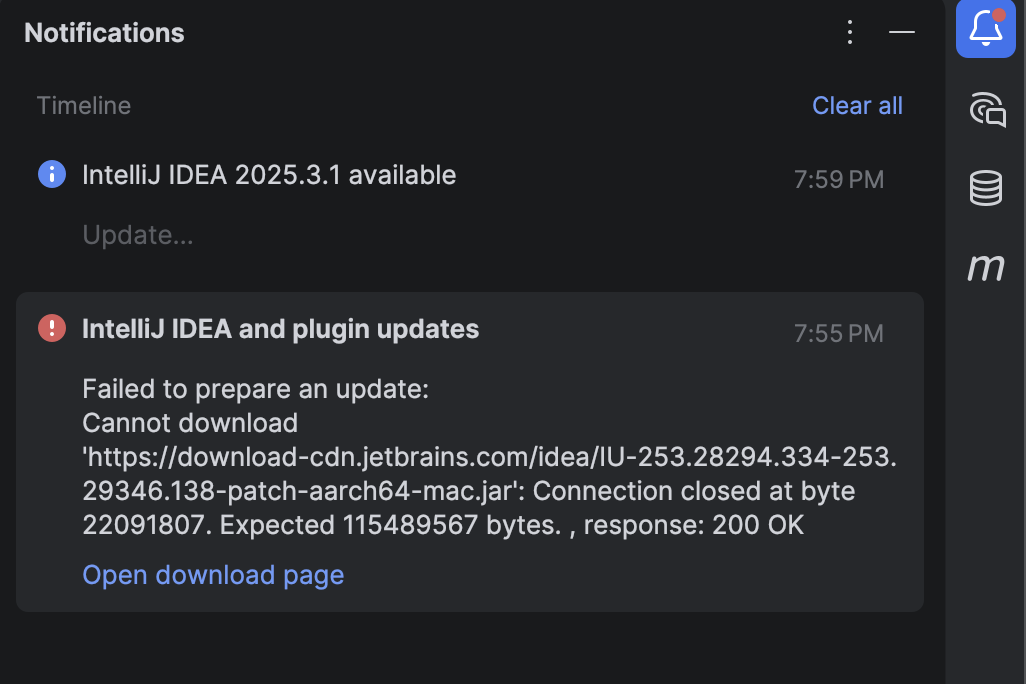Image resolution: width=1026 pixels, height=684 pixels.
Task: Open the notification options kebab menu
Action: [849, 32]
